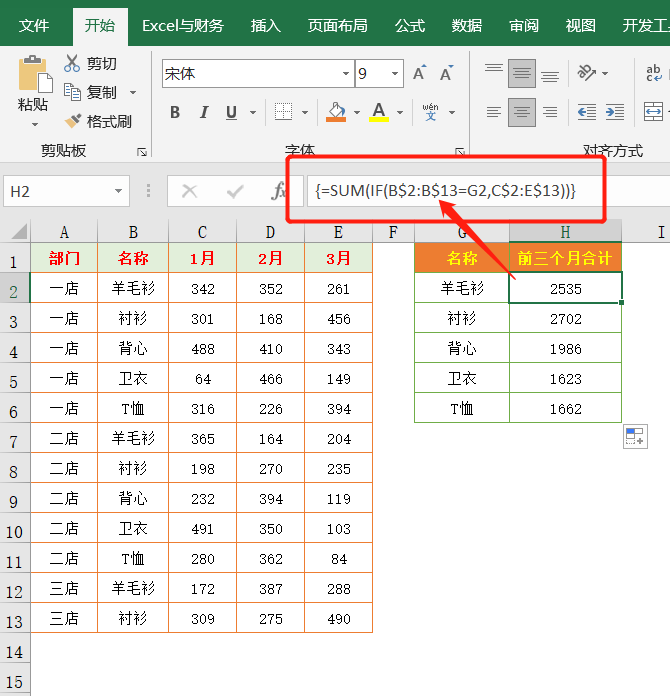Toggle Bold formatting

(175, 112)
